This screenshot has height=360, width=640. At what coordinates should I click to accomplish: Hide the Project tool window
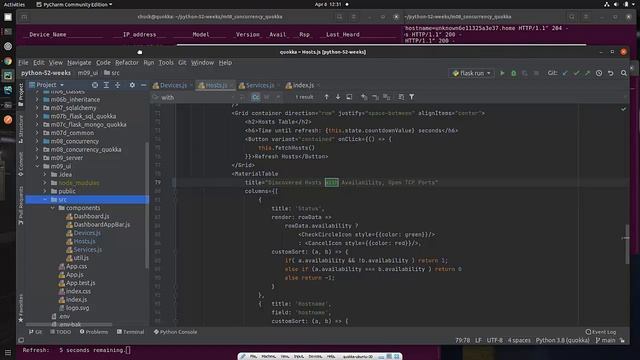143,85
